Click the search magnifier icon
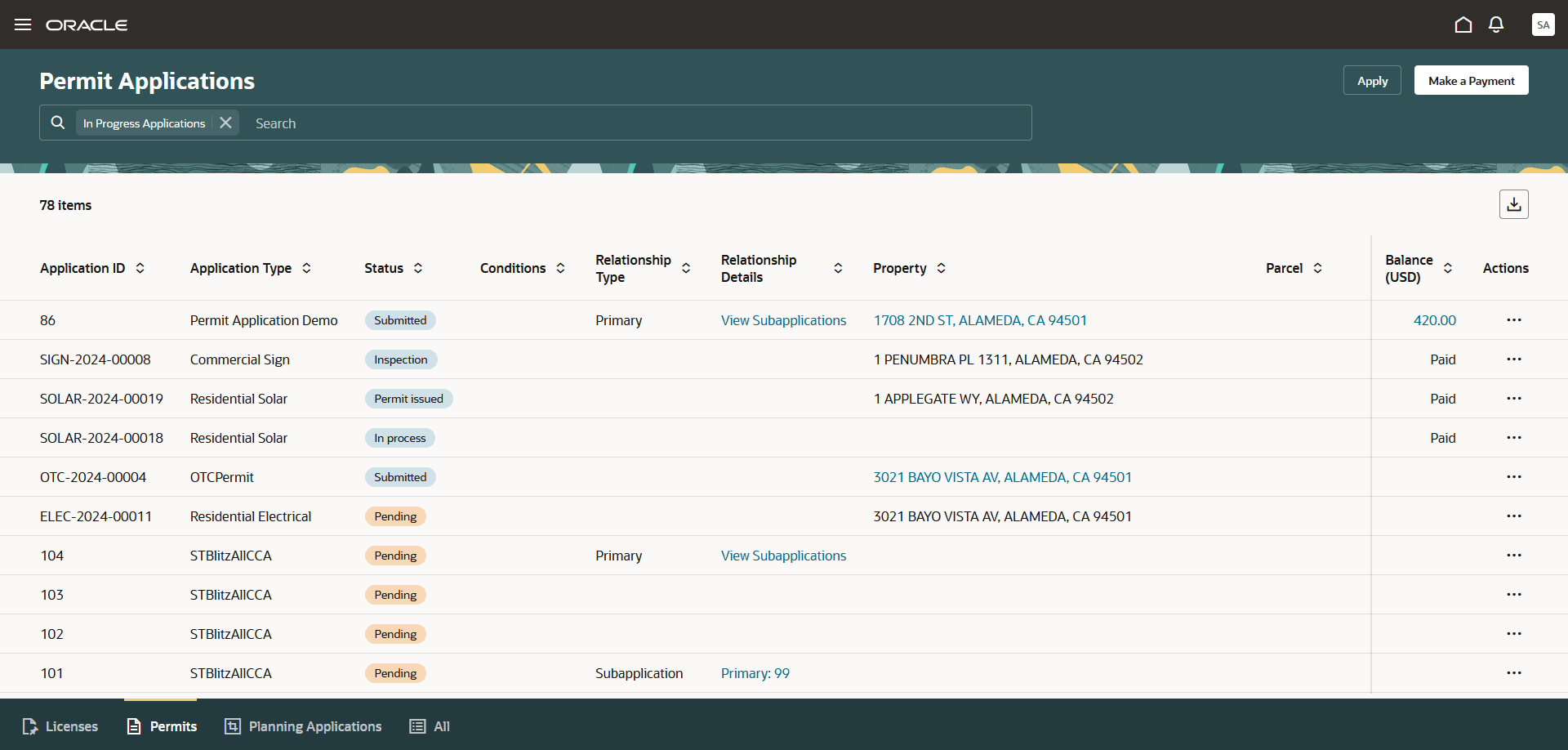 (x=57, y=122)
